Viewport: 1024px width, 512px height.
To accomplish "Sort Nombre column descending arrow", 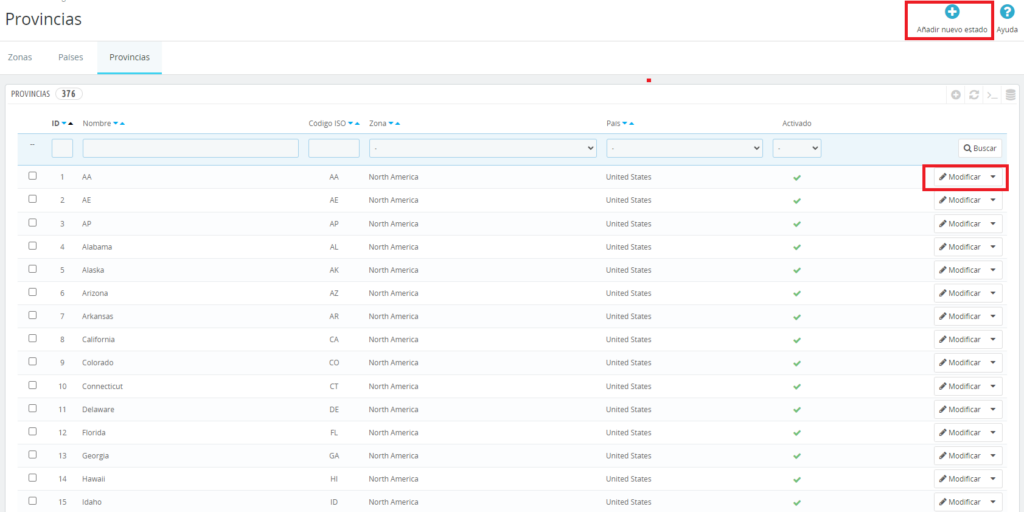I will tap(116, 124).
